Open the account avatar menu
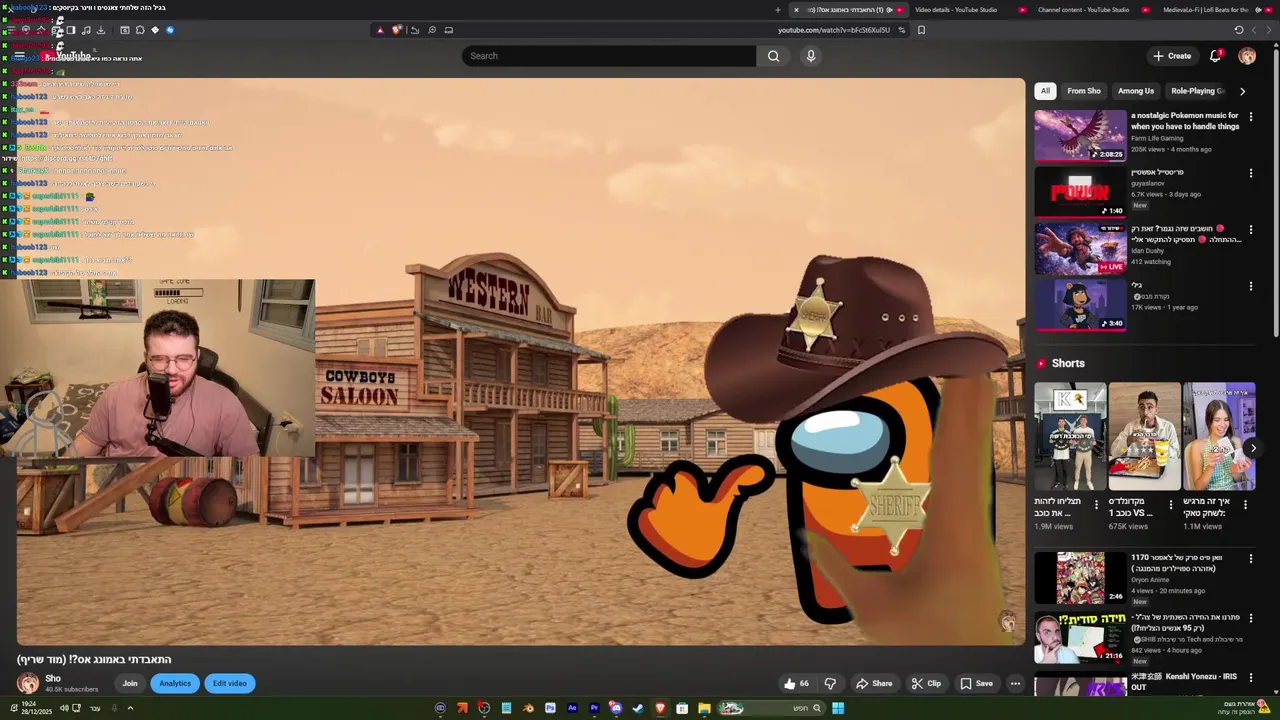The height and width of the screenshot is (720, 1280). click(x=1247, y=56)
